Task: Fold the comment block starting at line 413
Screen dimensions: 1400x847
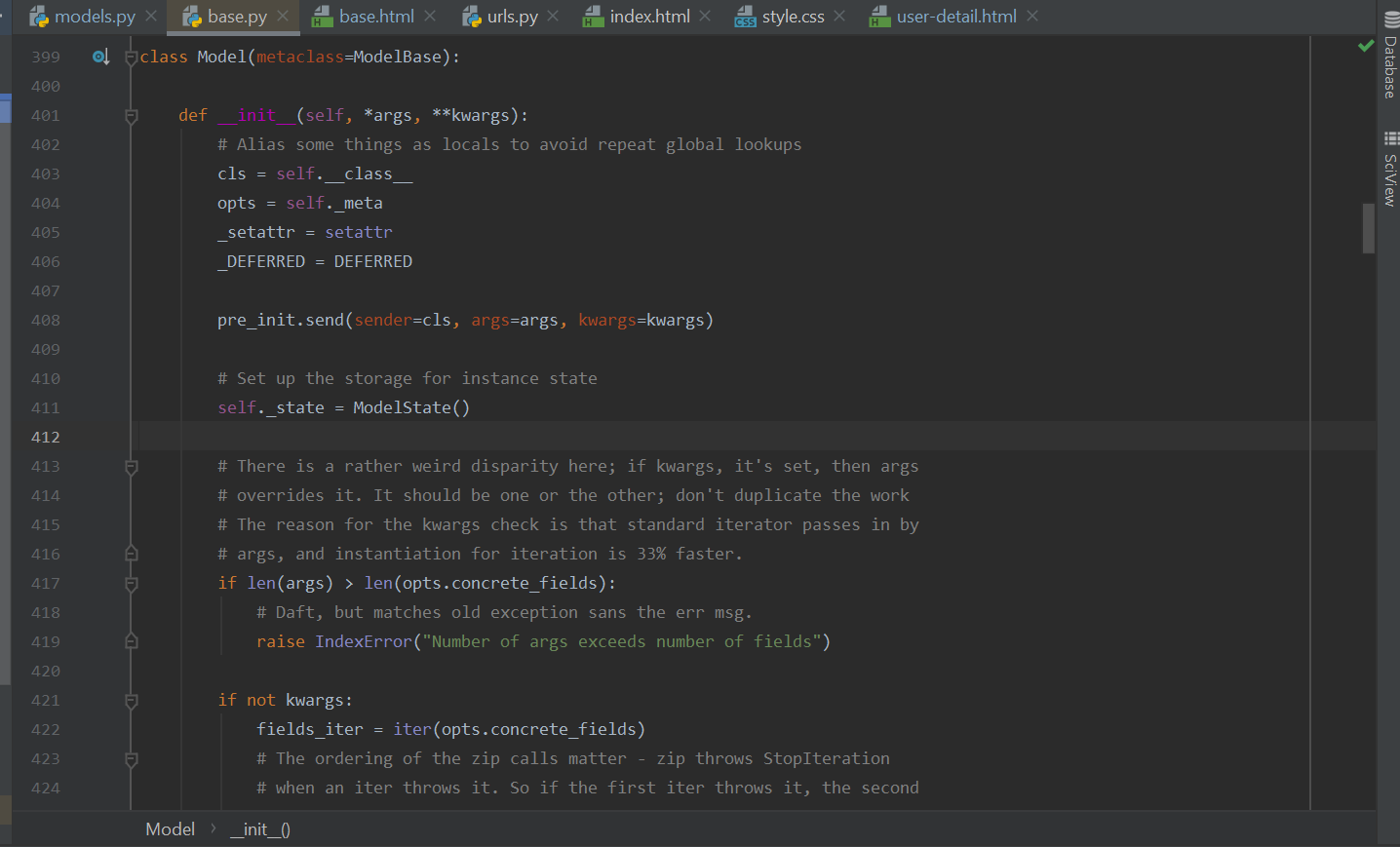Action: click(132, 467)
